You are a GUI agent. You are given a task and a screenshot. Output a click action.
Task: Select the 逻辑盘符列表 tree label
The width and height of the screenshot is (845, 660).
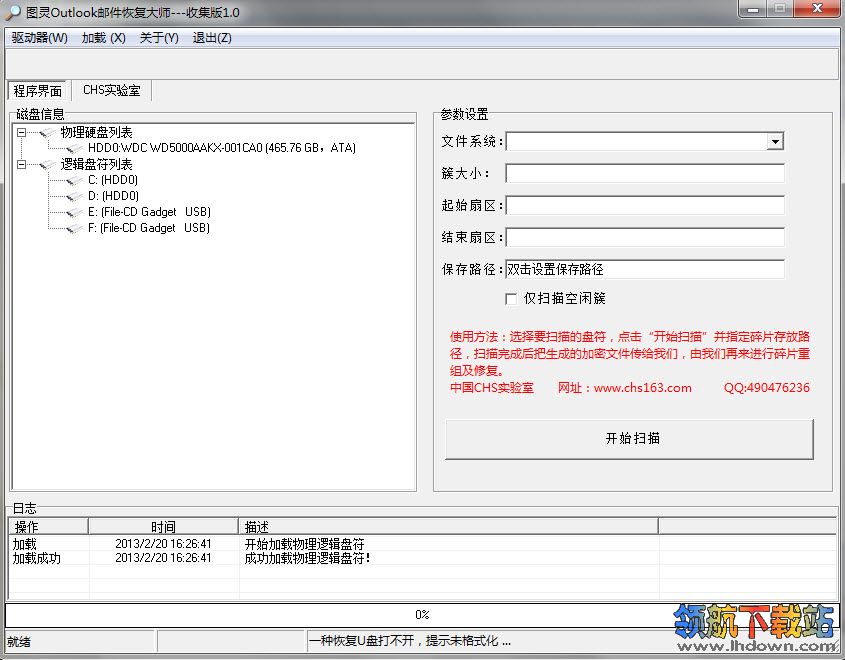pyautogui.click(x=96, y=164)
